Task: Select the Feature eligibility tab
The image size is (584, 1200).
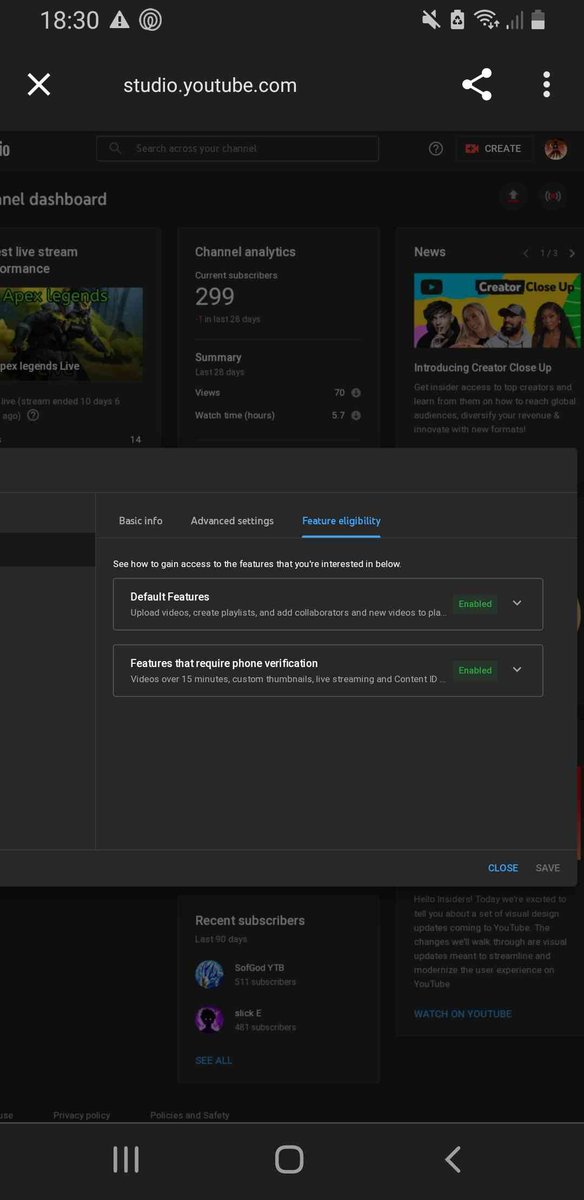Action: (x=341, y=521)
